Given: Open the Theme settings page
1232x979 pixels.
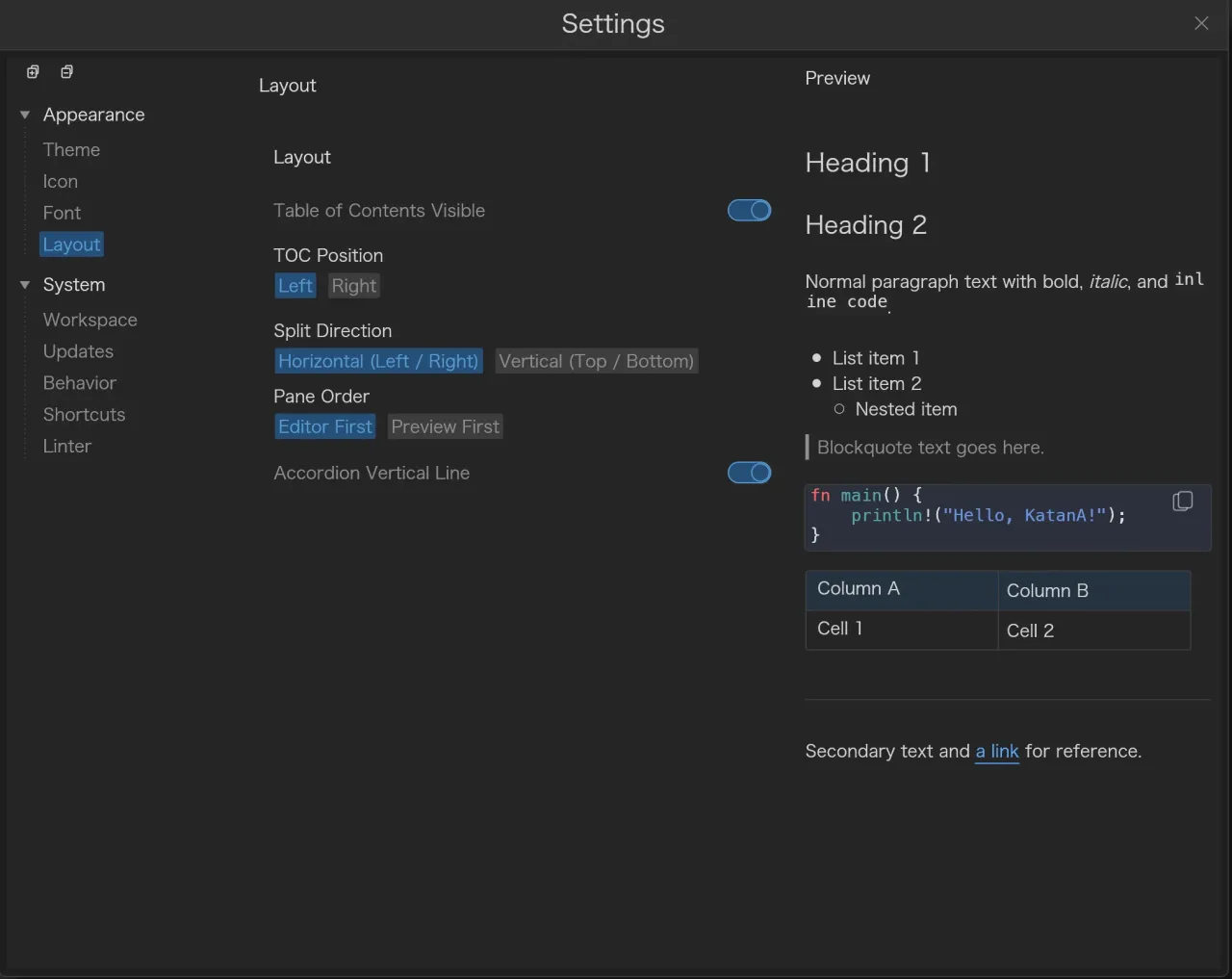Looking at the screenshot, I should pos(71,150).
